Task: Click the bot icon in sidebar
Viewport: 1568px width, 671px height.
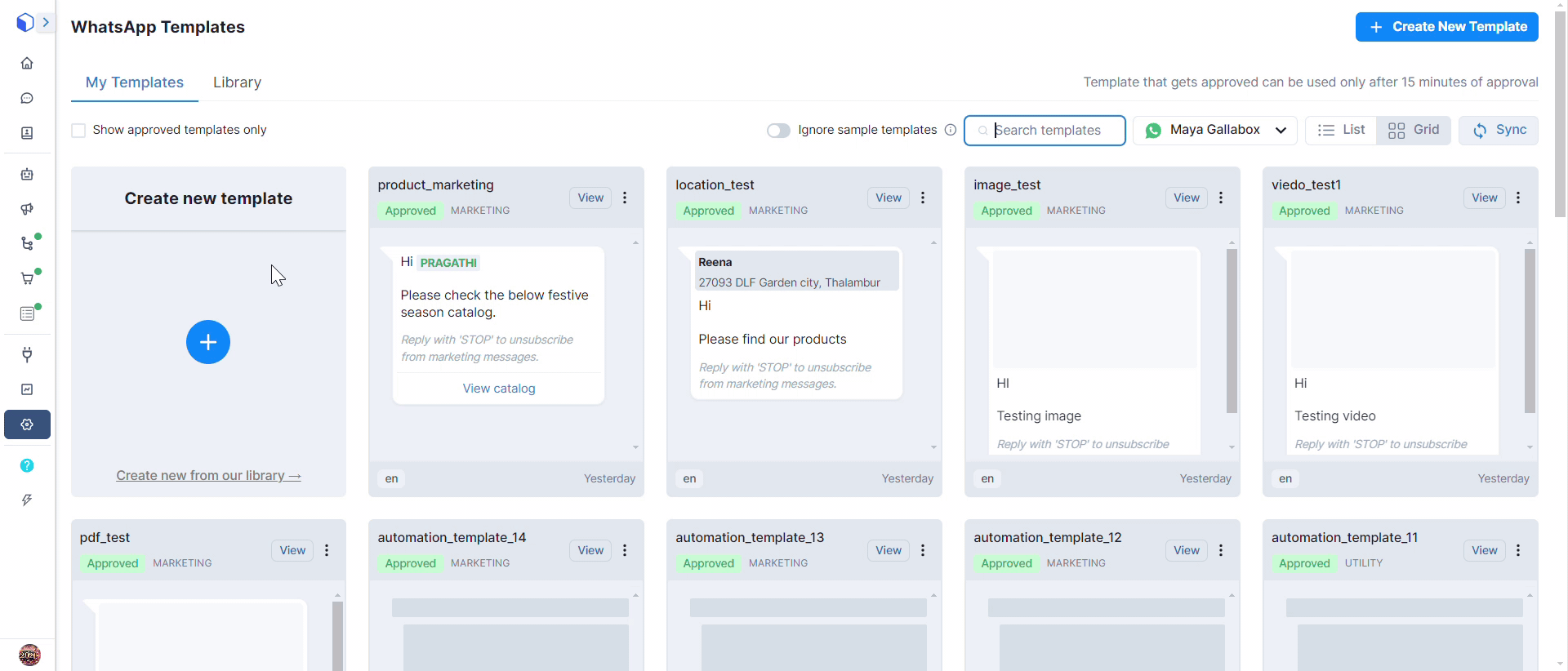Action: tap(27, 174)
